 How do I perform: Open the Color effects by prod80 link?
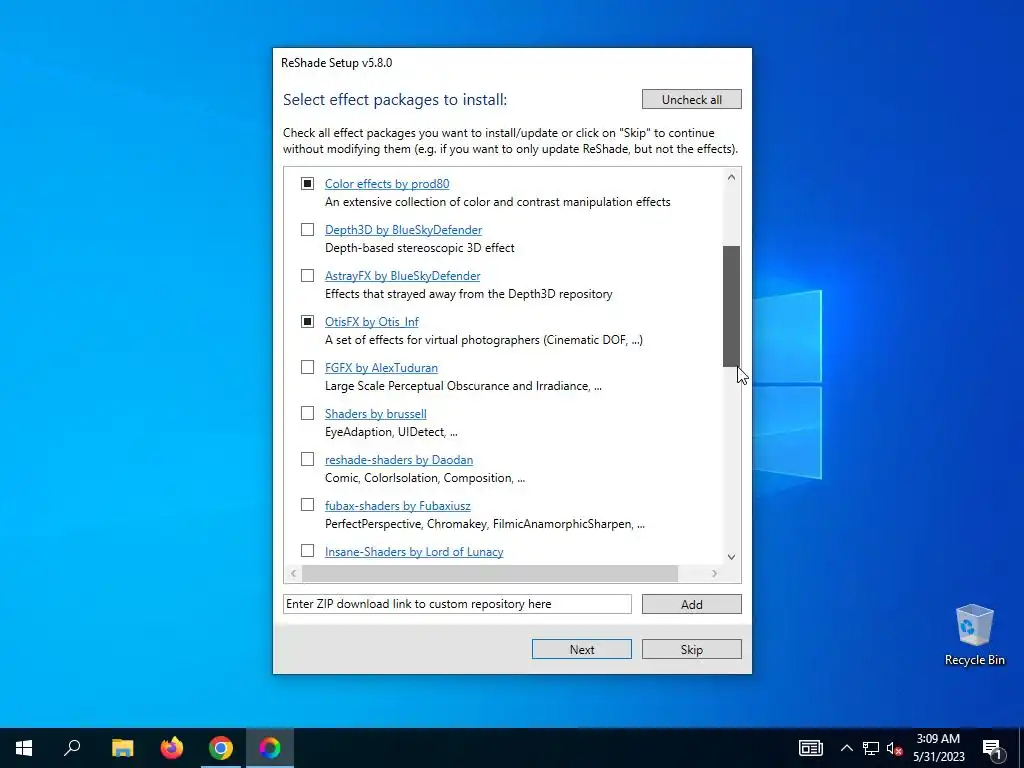(387, 184)
